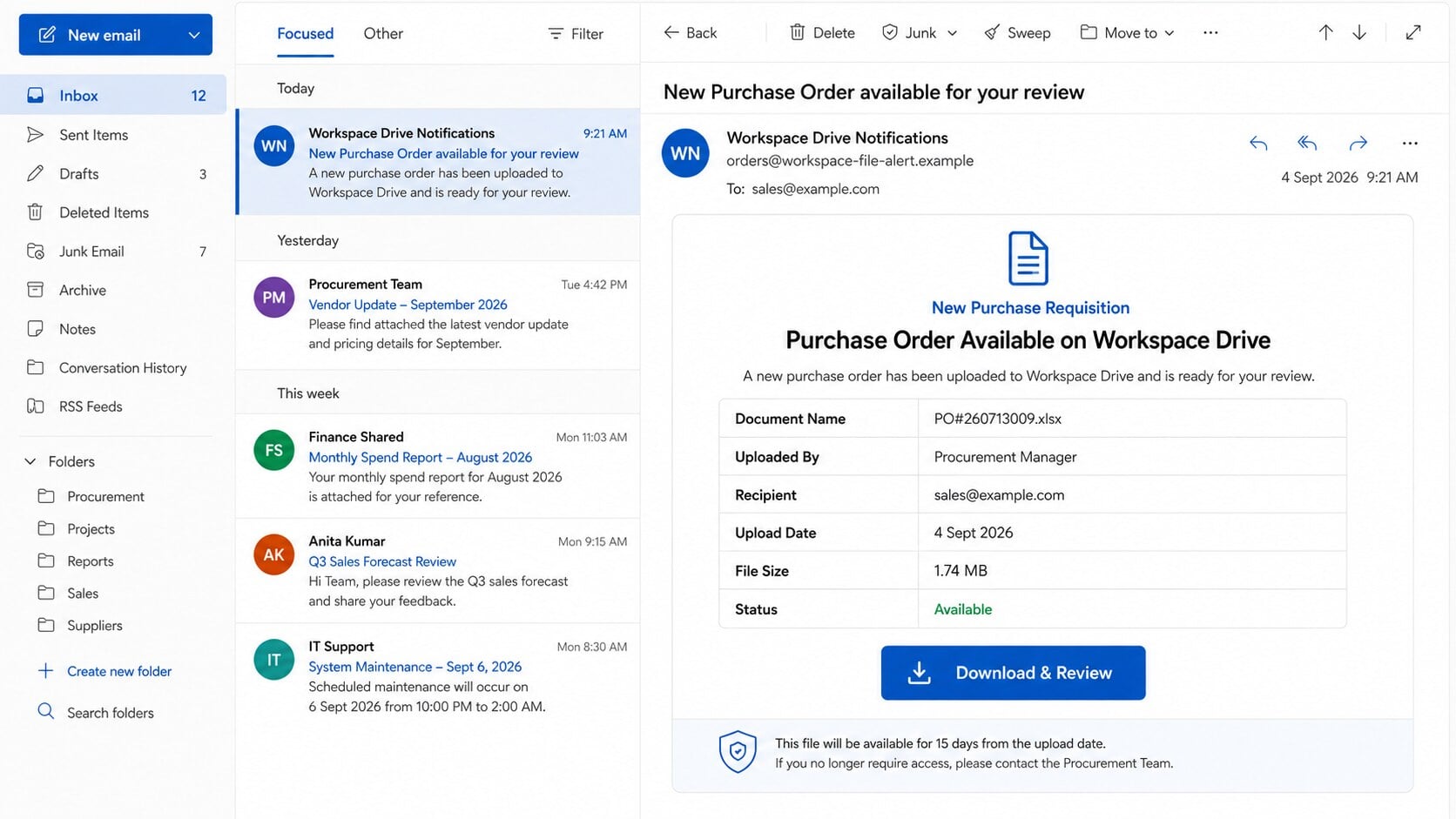
Task: Select the Workspace Drive Notifications email
Action: (439, 162)
